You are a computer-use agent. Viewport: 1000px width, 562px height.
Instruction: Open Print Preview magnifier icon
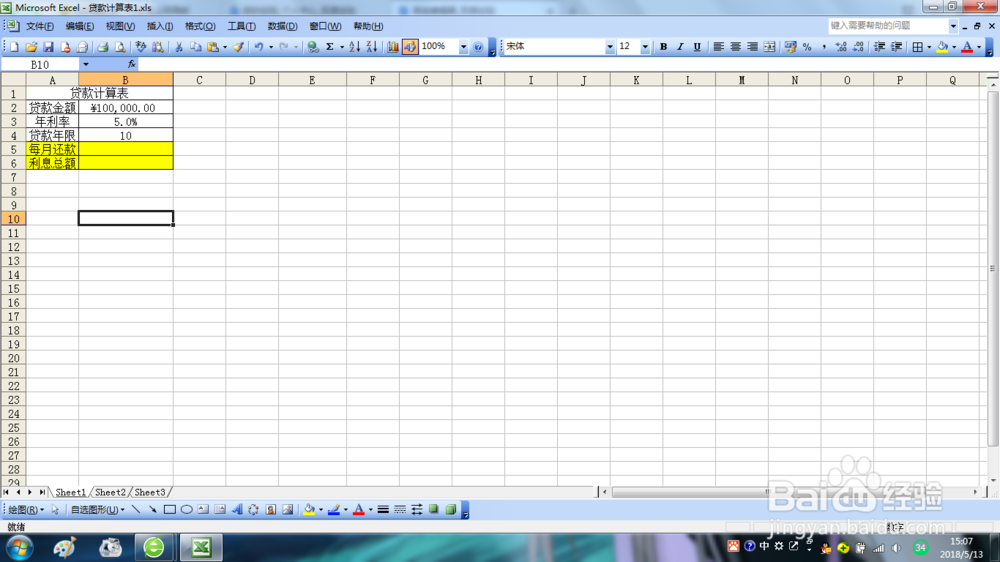(119, 47)
